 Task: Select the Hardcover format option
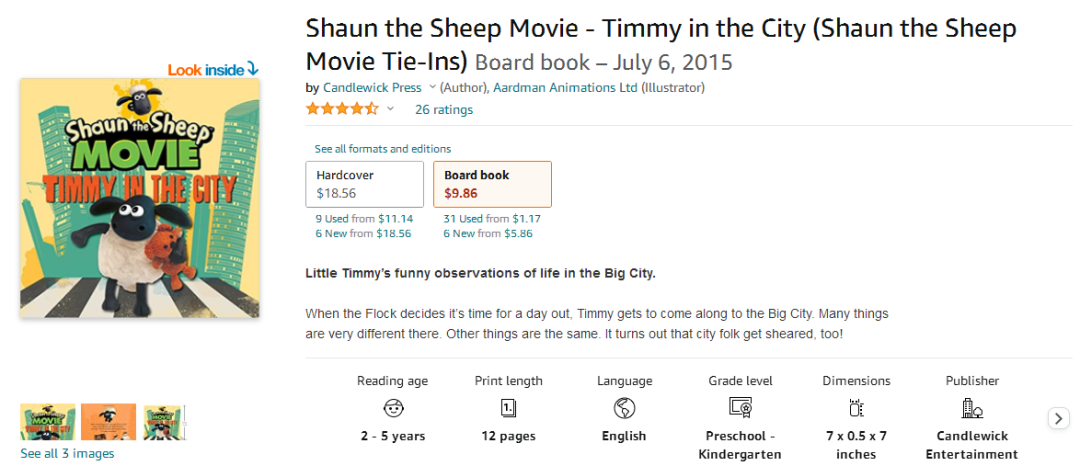(364, 184)
